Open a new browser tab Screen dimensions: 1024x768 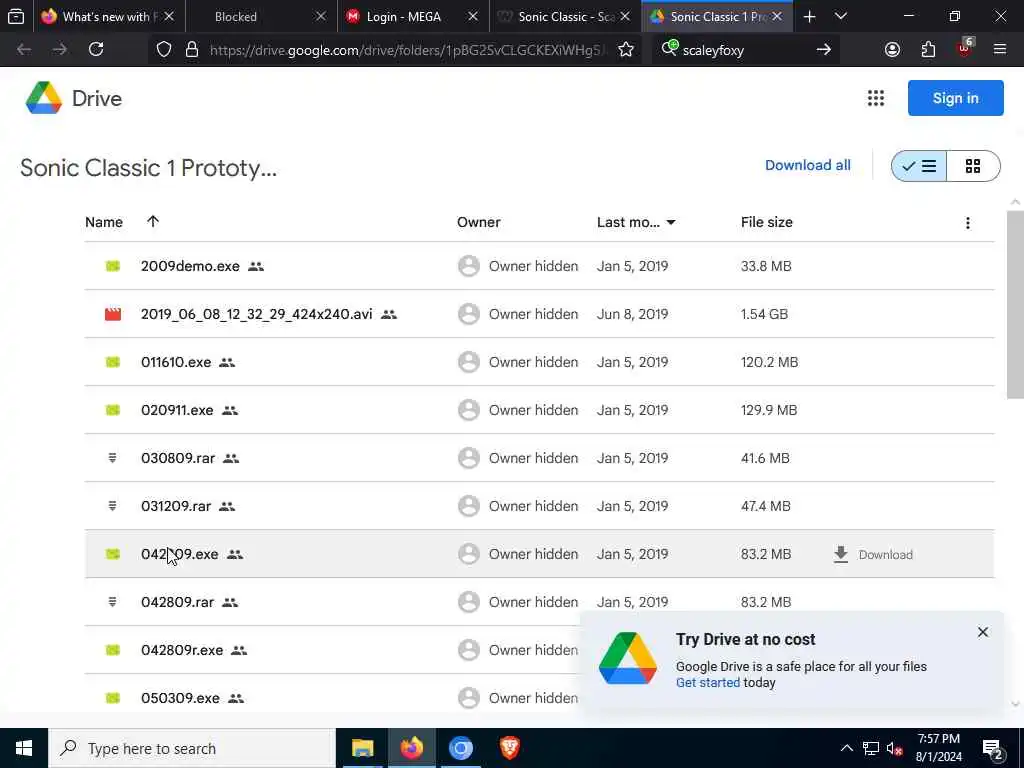809,16
